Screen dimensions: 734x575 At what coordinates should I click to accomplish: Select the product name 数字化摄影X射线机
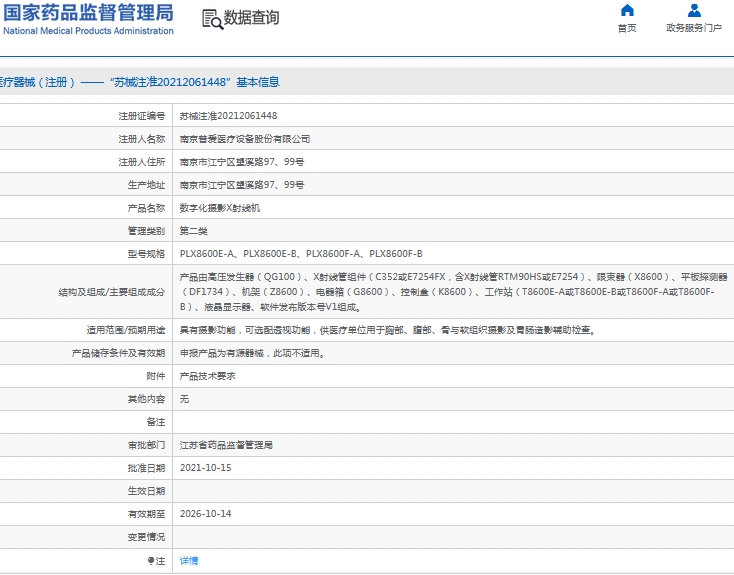220,207
